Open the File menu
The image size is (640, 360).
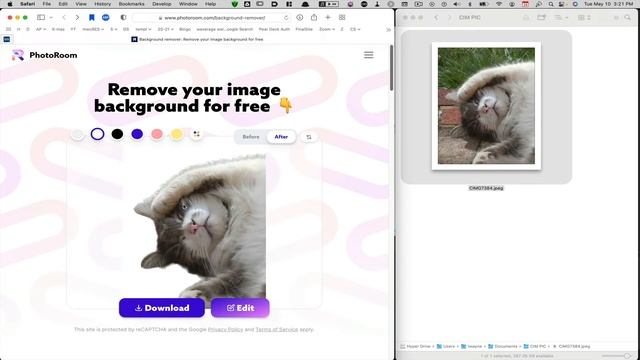point(47,4)
